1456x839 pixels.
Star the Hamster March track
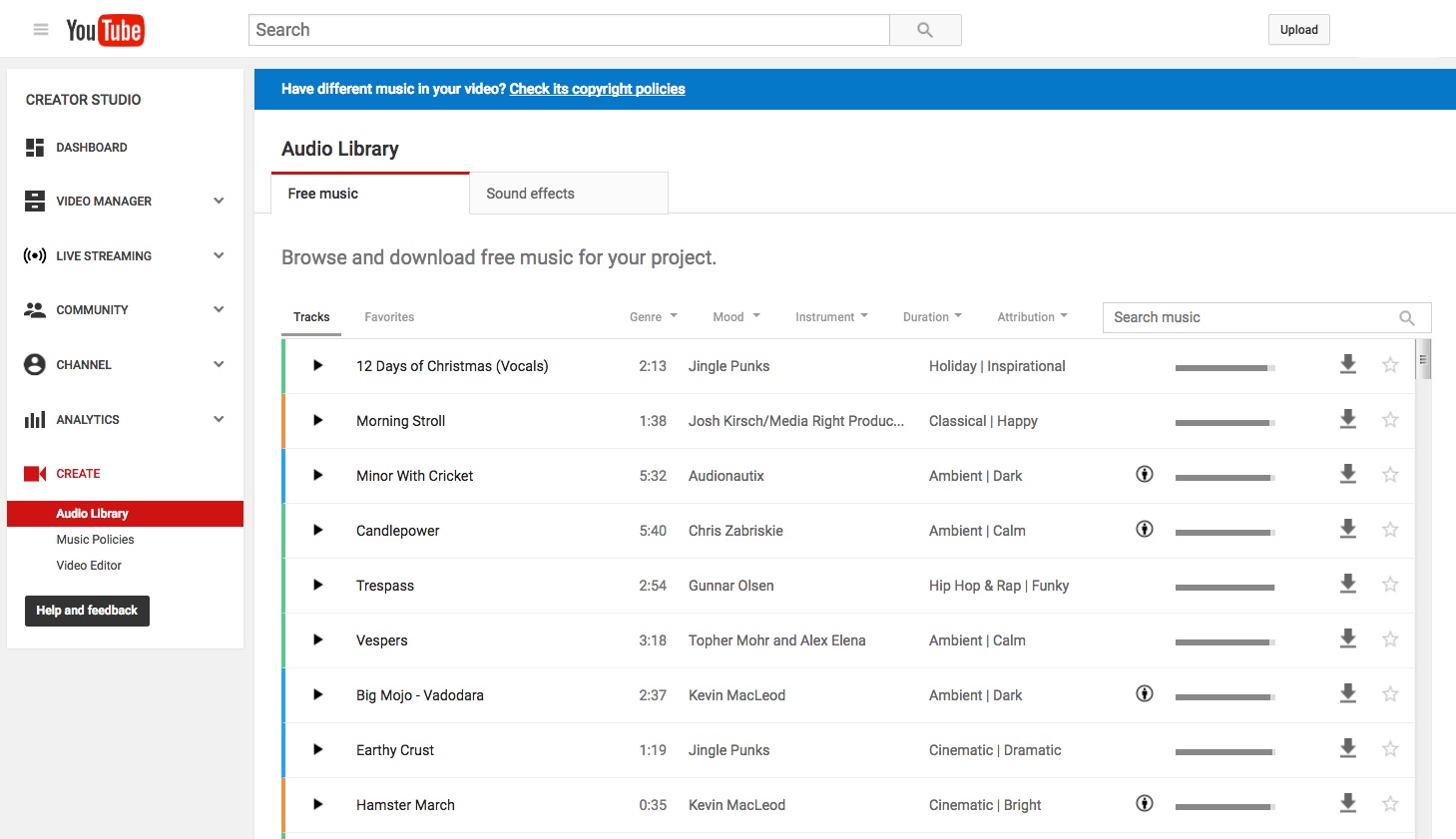pyautogui.click(x=1390, y=804)
